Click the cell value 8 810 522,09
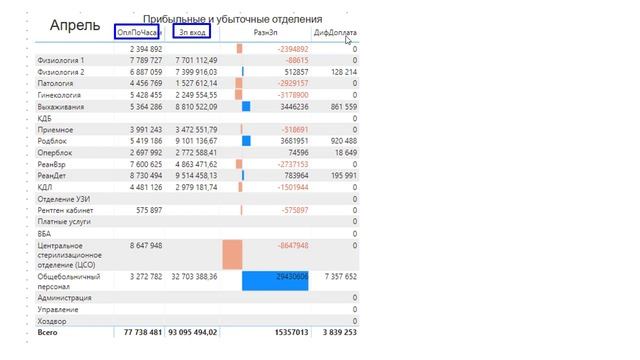Screen dimensions: 640x360 pos(196,107)
